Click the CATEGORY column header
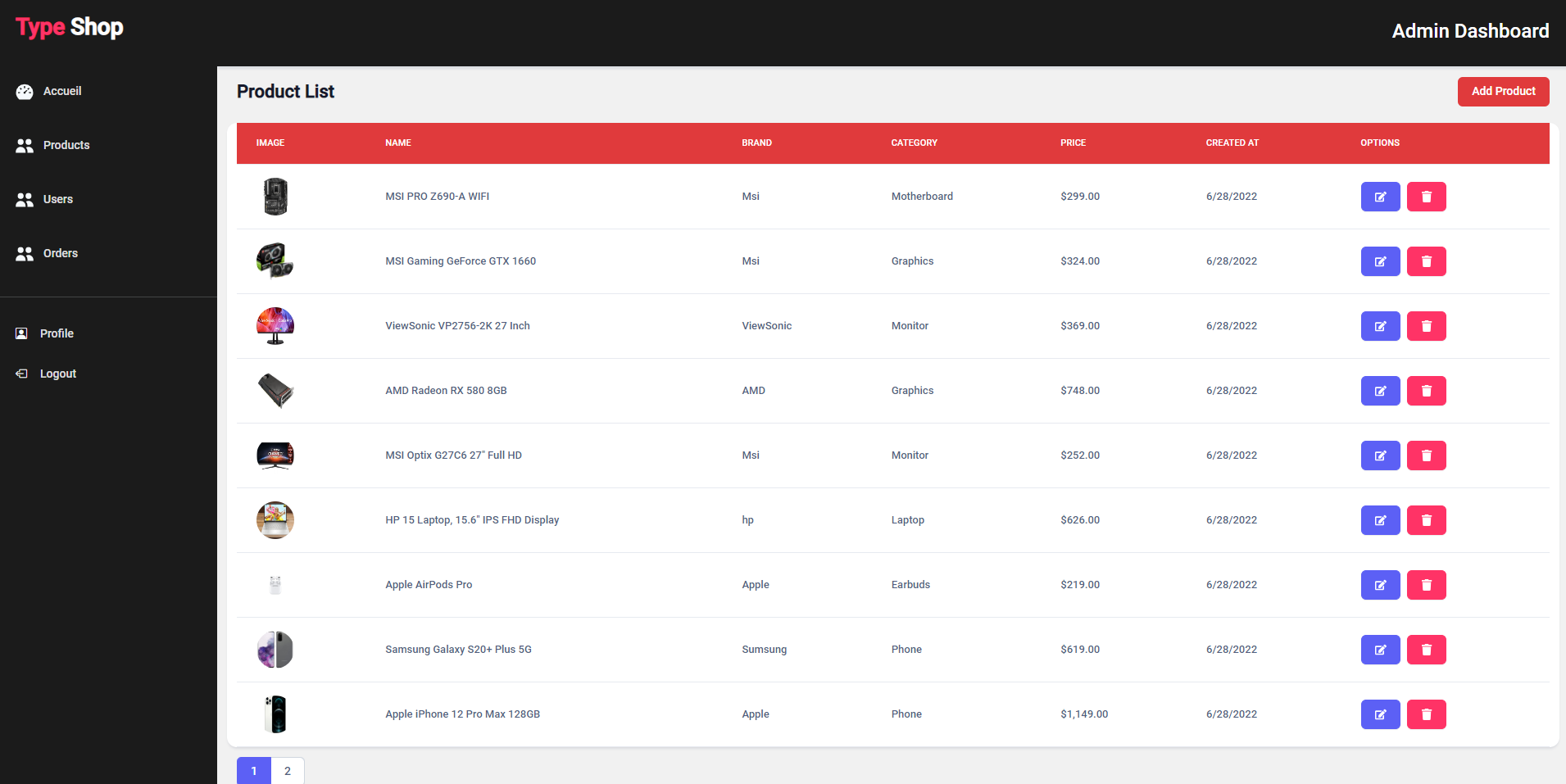The image size is (1566, 784). [914, 143]
